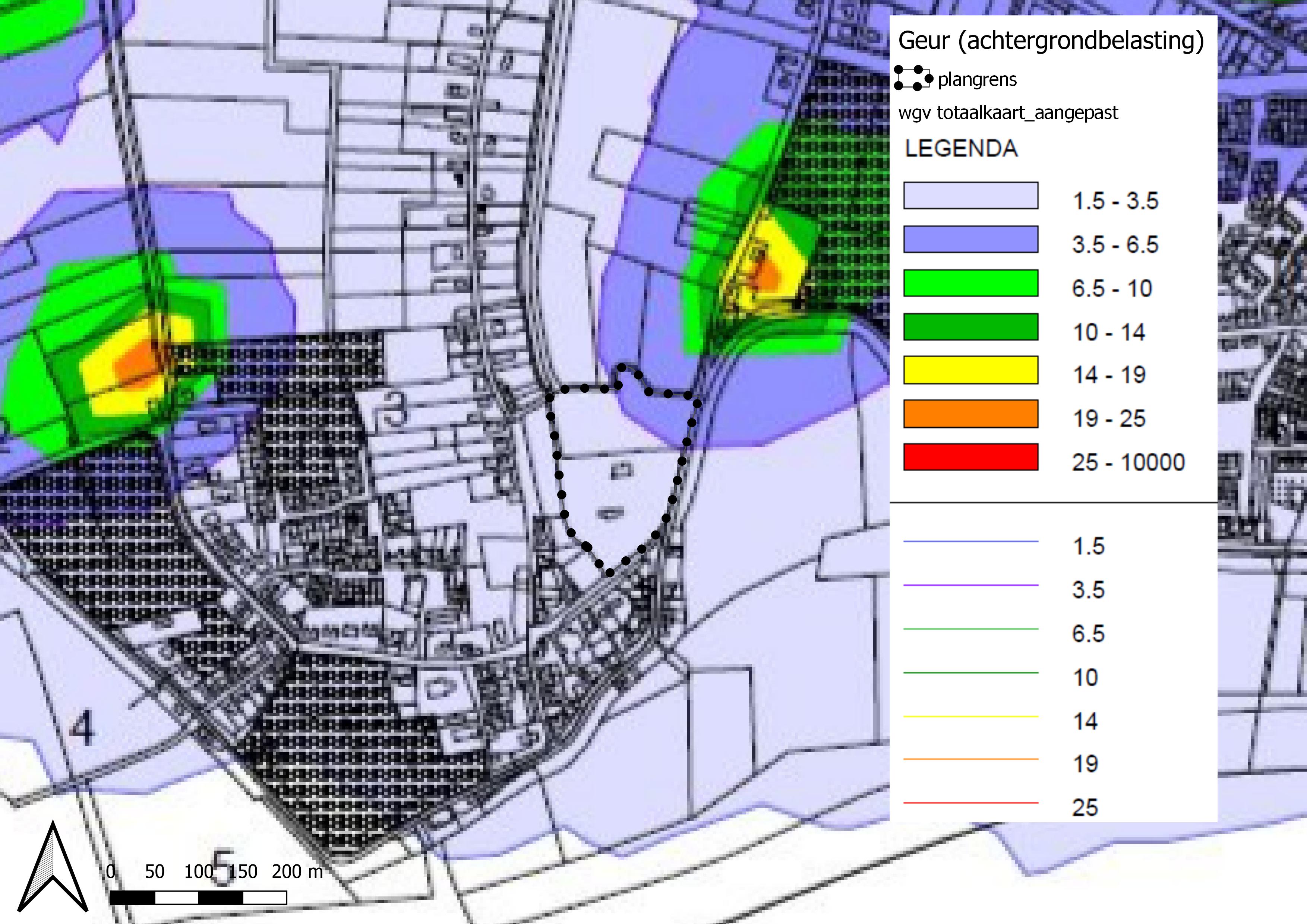This screenshot has width=1307, height=924.
Task: Click the 'plangrens' legend label
Action: 977,80
